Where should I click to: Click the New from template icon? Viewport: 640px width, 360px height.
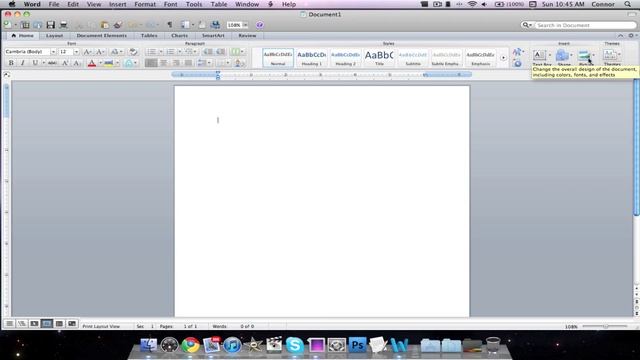(25, 25)
